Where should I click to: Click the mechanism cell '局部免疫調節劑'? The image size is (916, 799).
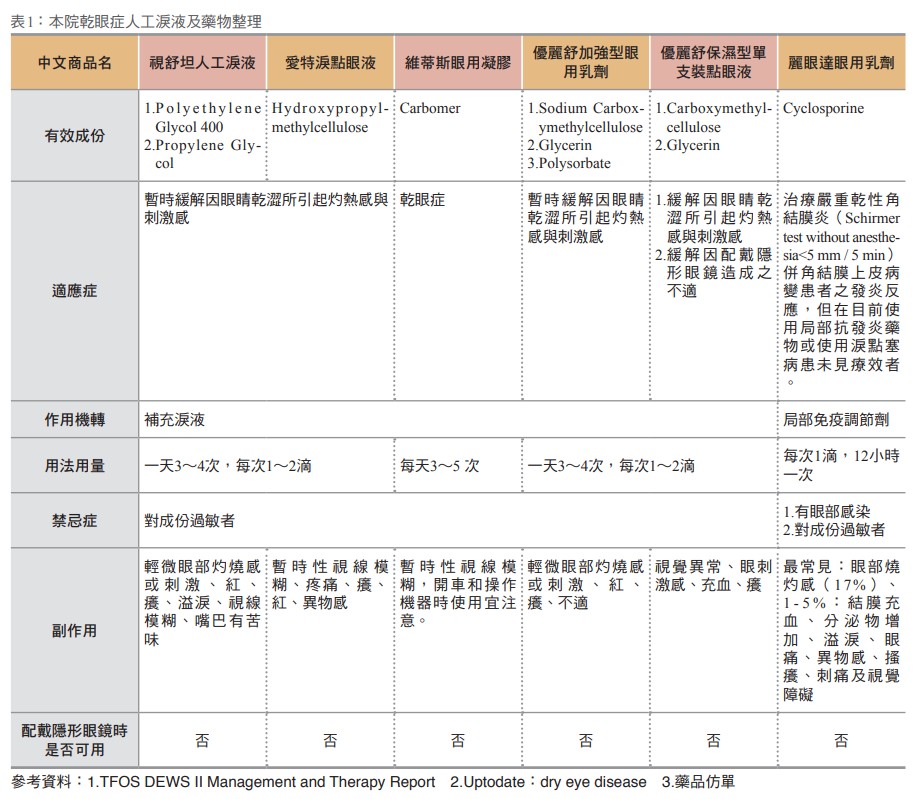pos(836,419)
